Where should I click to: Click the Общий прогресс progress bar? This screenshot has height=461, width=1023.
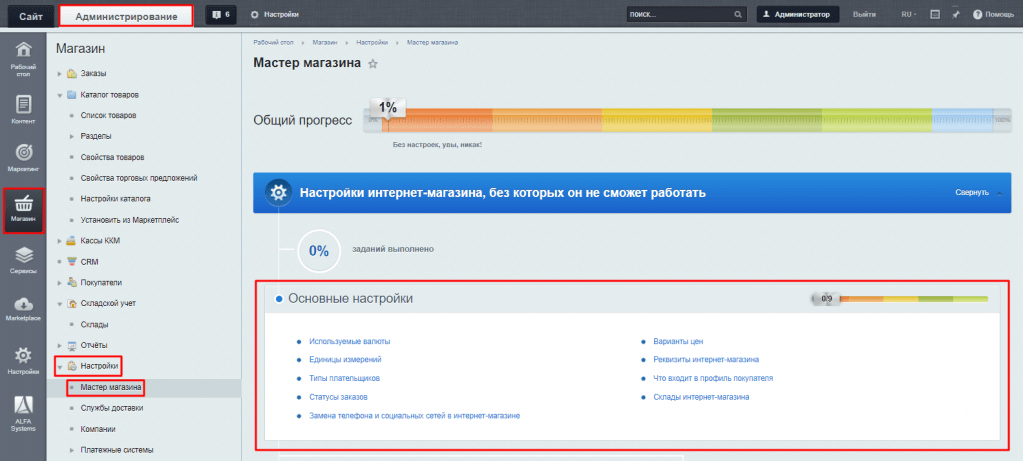(x=686, y=120)
